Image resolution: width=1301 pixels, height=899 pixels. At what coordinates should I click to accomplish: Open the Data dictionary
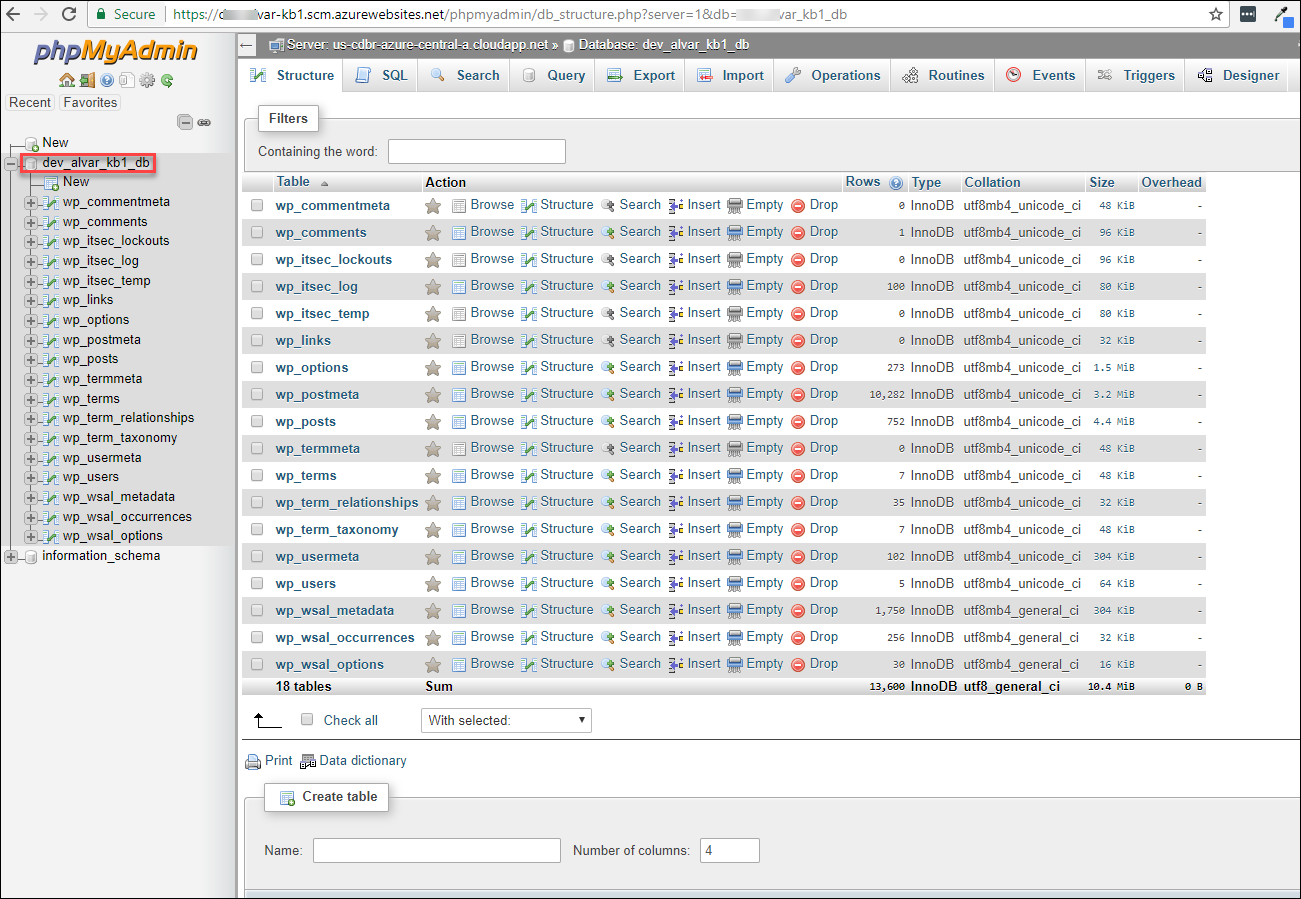(353, 761)
